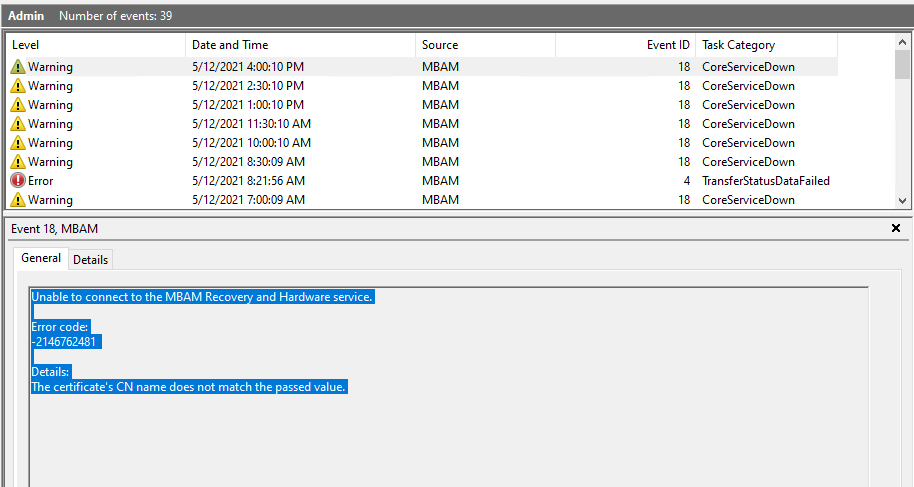The image size is (914, 487).
Task: Click the certificate CN name mismatch message
Action: pyautogui.click(x=188, y=387)
